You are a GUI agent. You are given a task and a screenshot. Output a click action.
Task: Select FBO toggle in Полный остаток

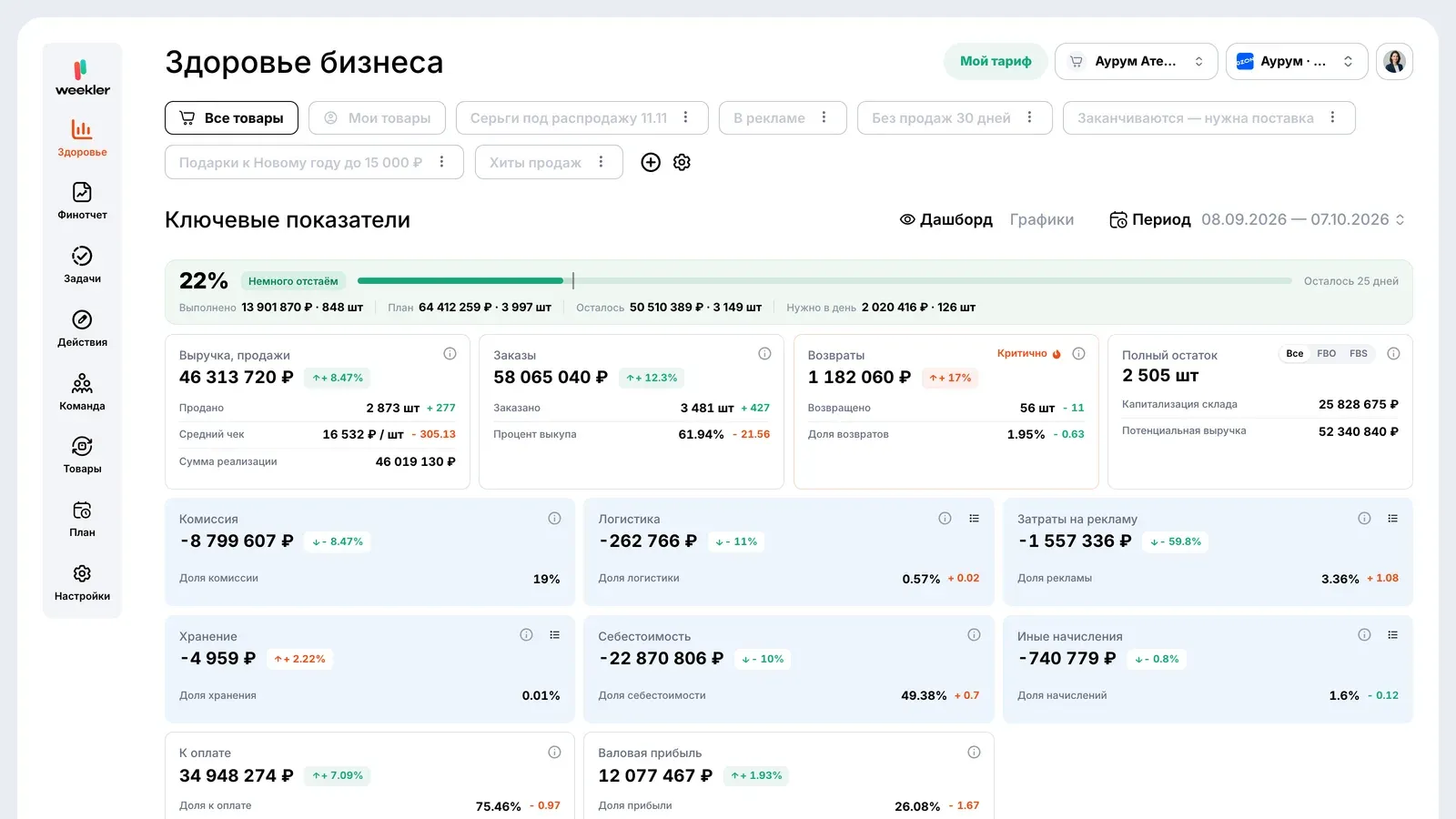1327,354
